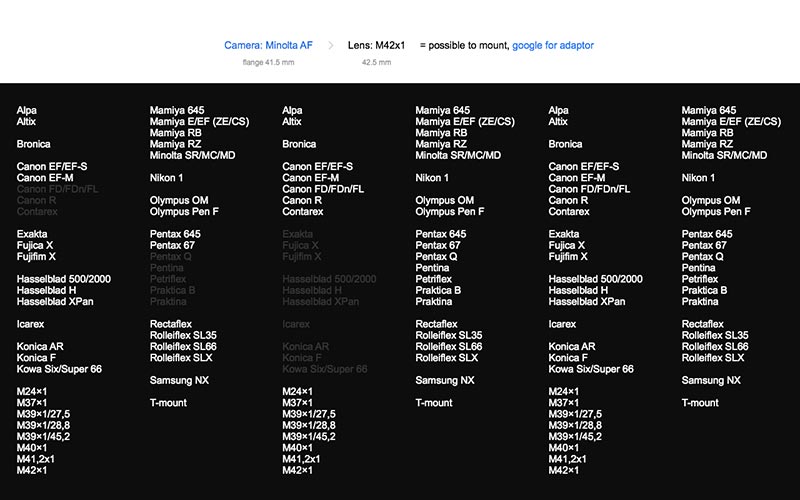Select 'Pentax 67' directly above dimmed 'Pentax Q'
This screenshot has height=500, width=800.
(172, 245)
